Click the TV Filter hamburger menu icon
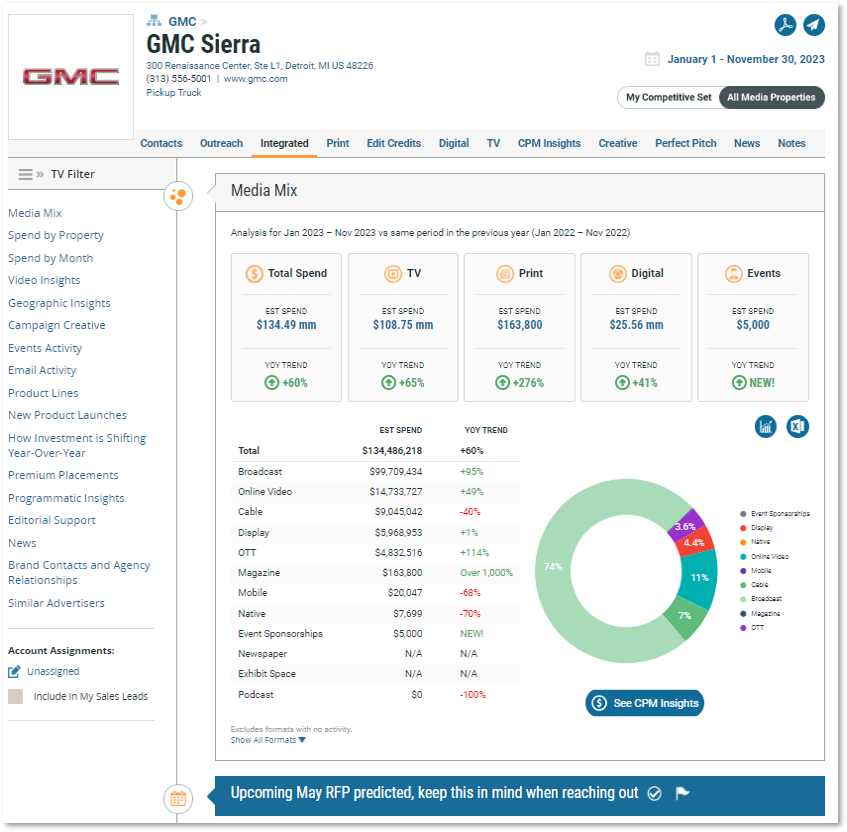The image size is (847, 832). 25,174
